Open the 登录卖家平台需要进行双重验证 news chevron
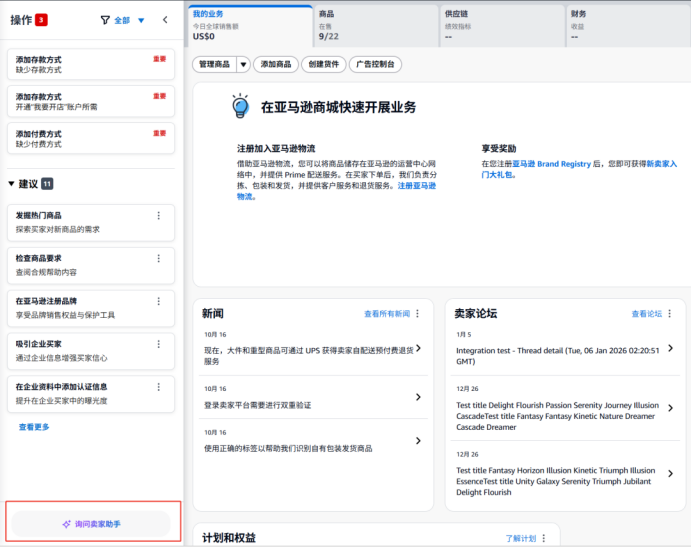692x548 pixels. point(418,397)
